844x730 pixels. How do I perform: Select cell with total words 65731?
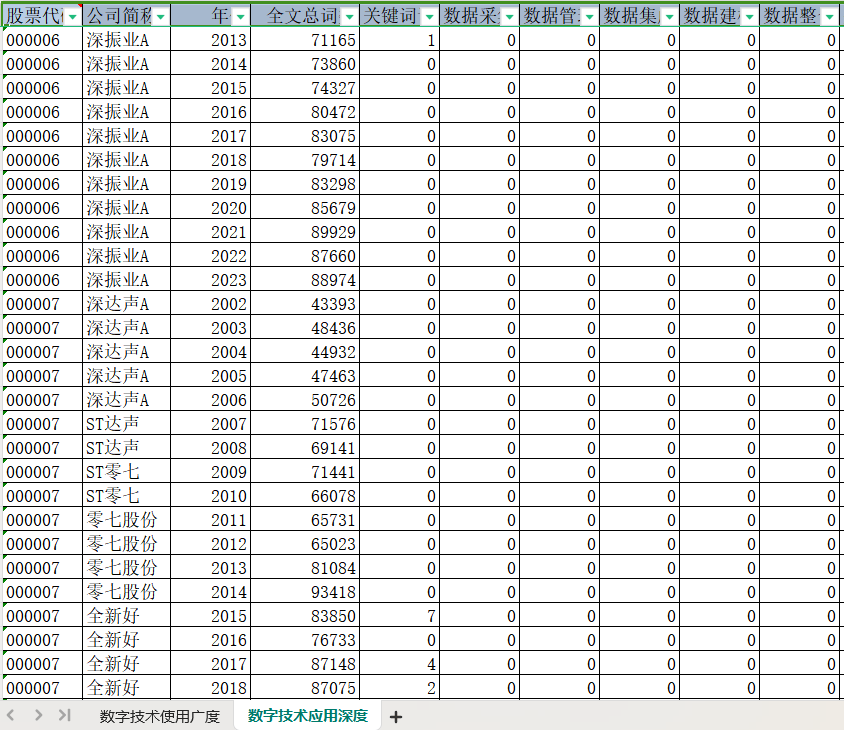click(x=305, y=520)
